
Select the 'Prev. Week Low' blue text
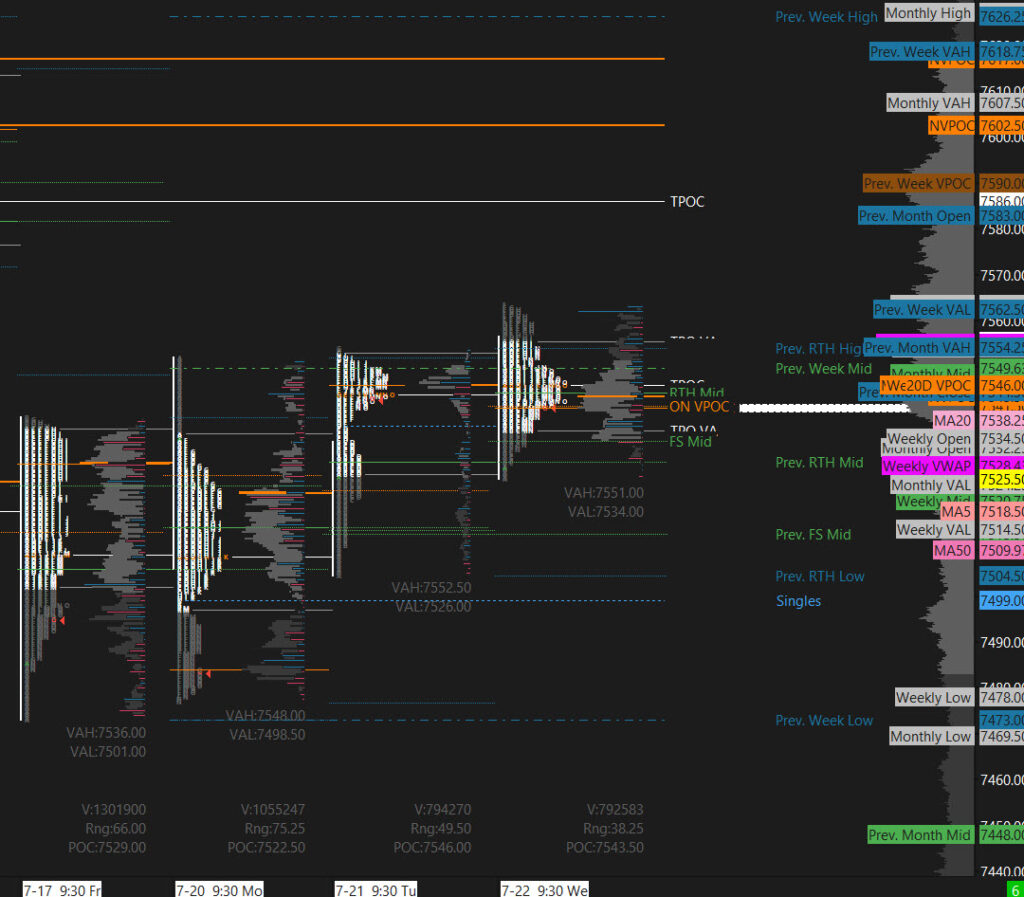click(x=824, y=721)
